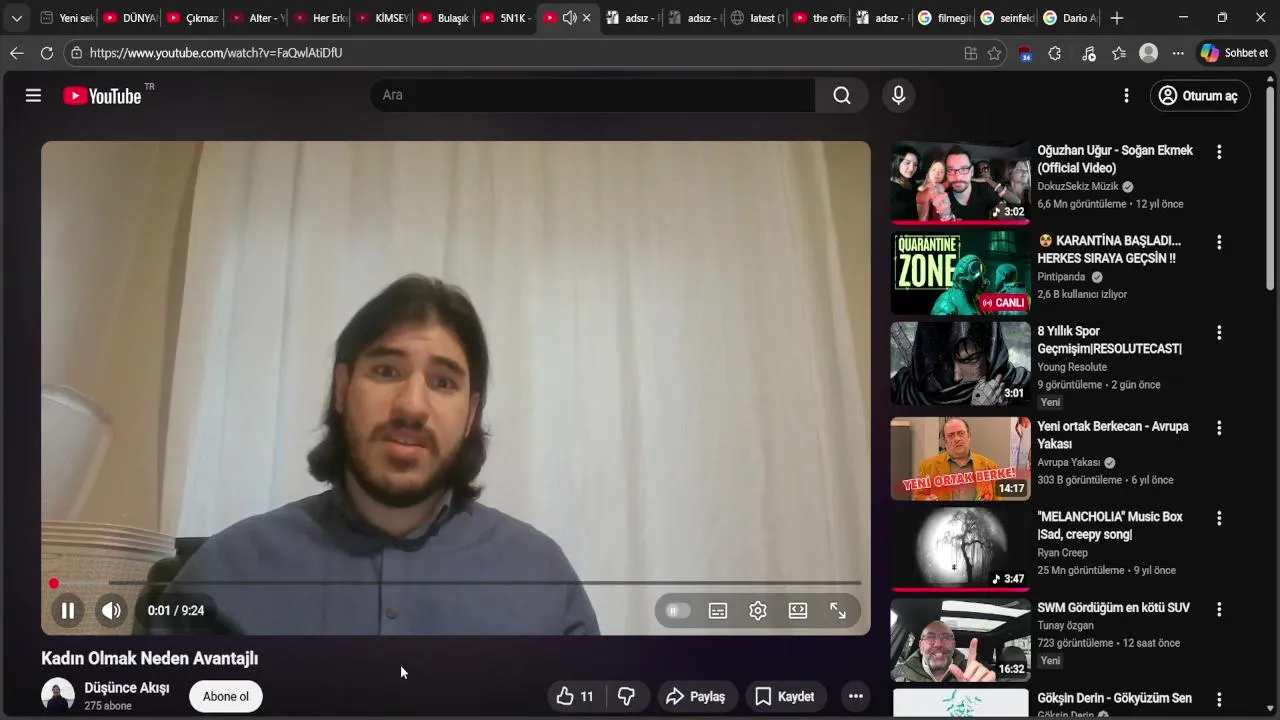Toggle the autoplay switch in the player
The width and height of the screenshot is (1280, 720).
(677, 610)
